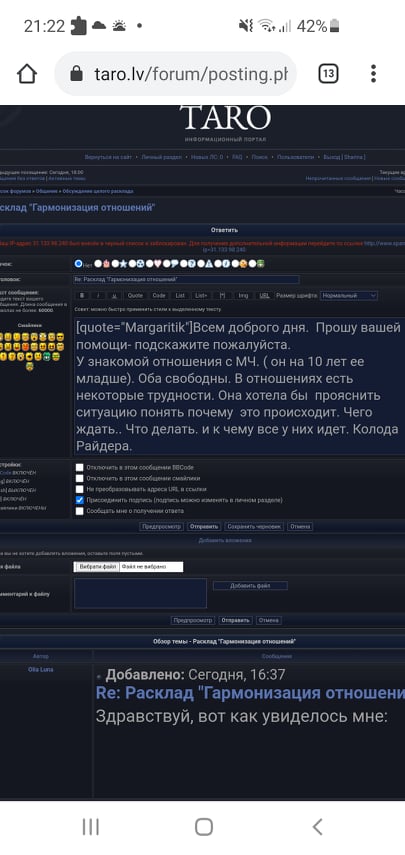Enable 'Сообщать мне о получении ответа'
Image resolution: width=405 pixels, height=855 pixels.
[80, 511]
